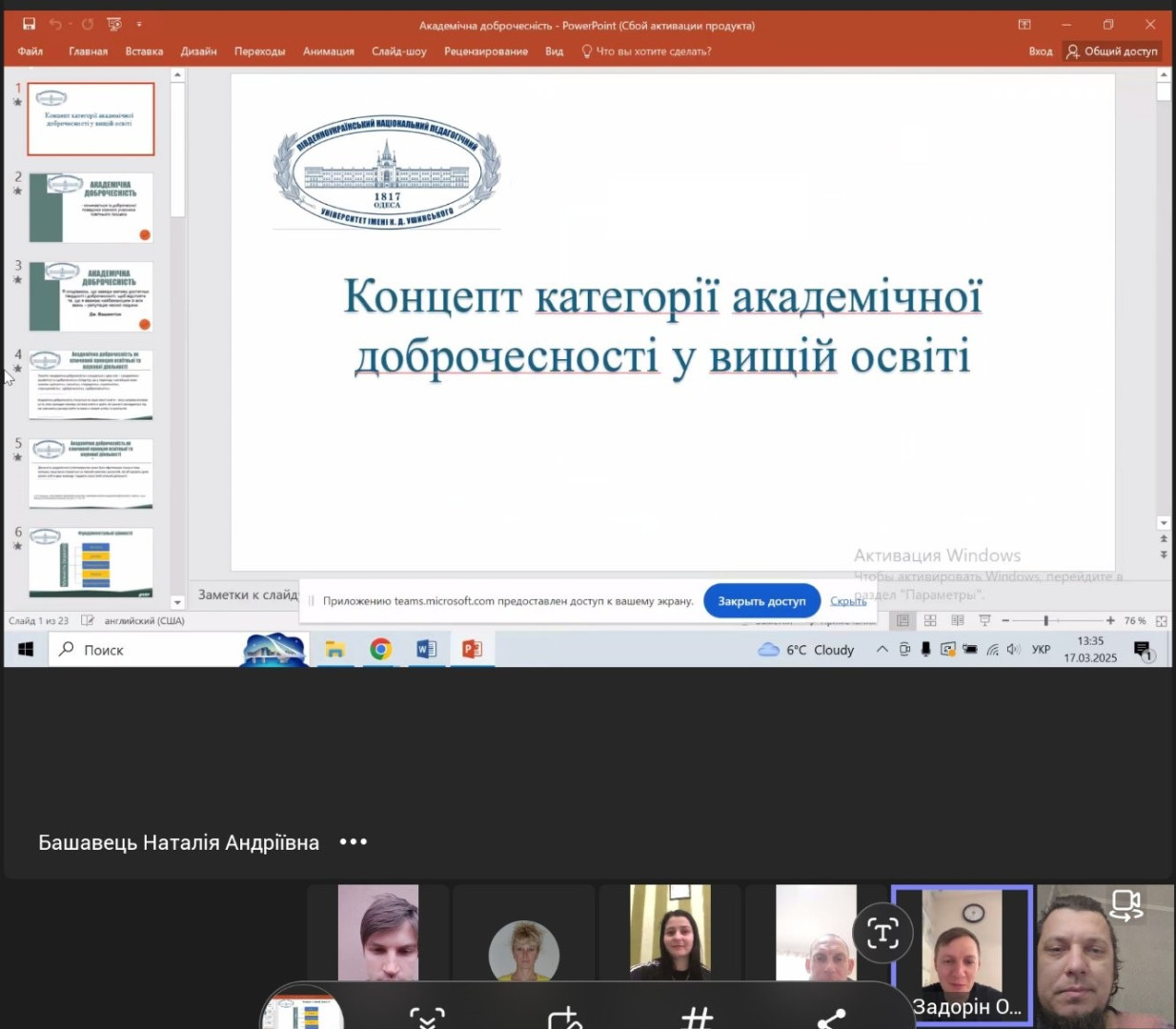
Task: Click the fit slide to window icon
Action: click(1161, 620)
